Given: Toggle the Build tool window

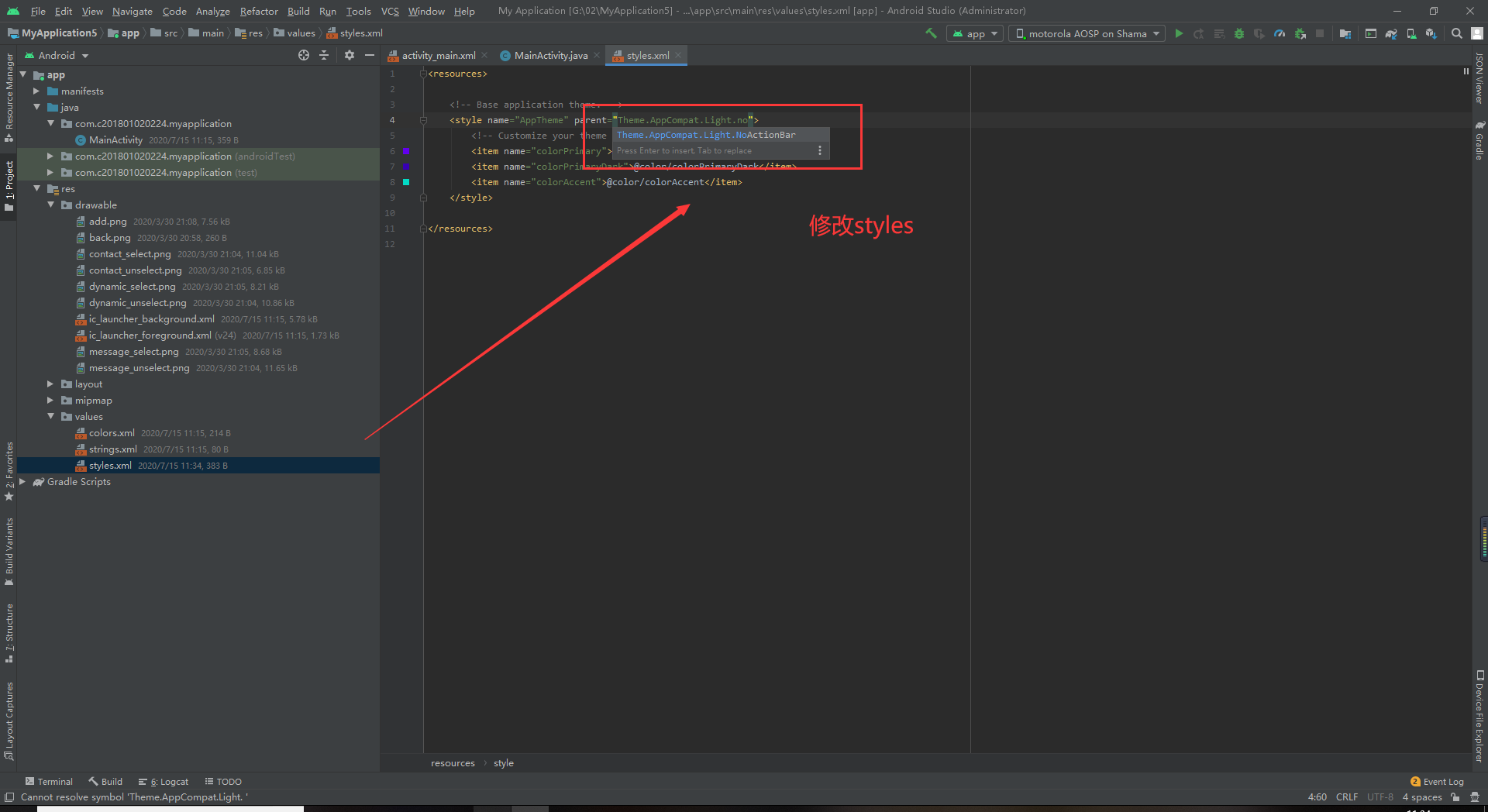Looking at the screenshot, I should [x=105, y=782].
